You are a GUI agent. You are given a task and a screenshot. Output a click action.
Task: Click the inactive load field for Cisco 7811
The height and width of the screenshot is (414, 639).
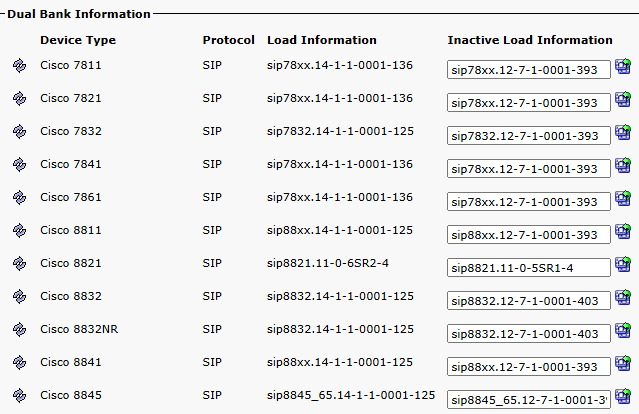tap(529, 70)
